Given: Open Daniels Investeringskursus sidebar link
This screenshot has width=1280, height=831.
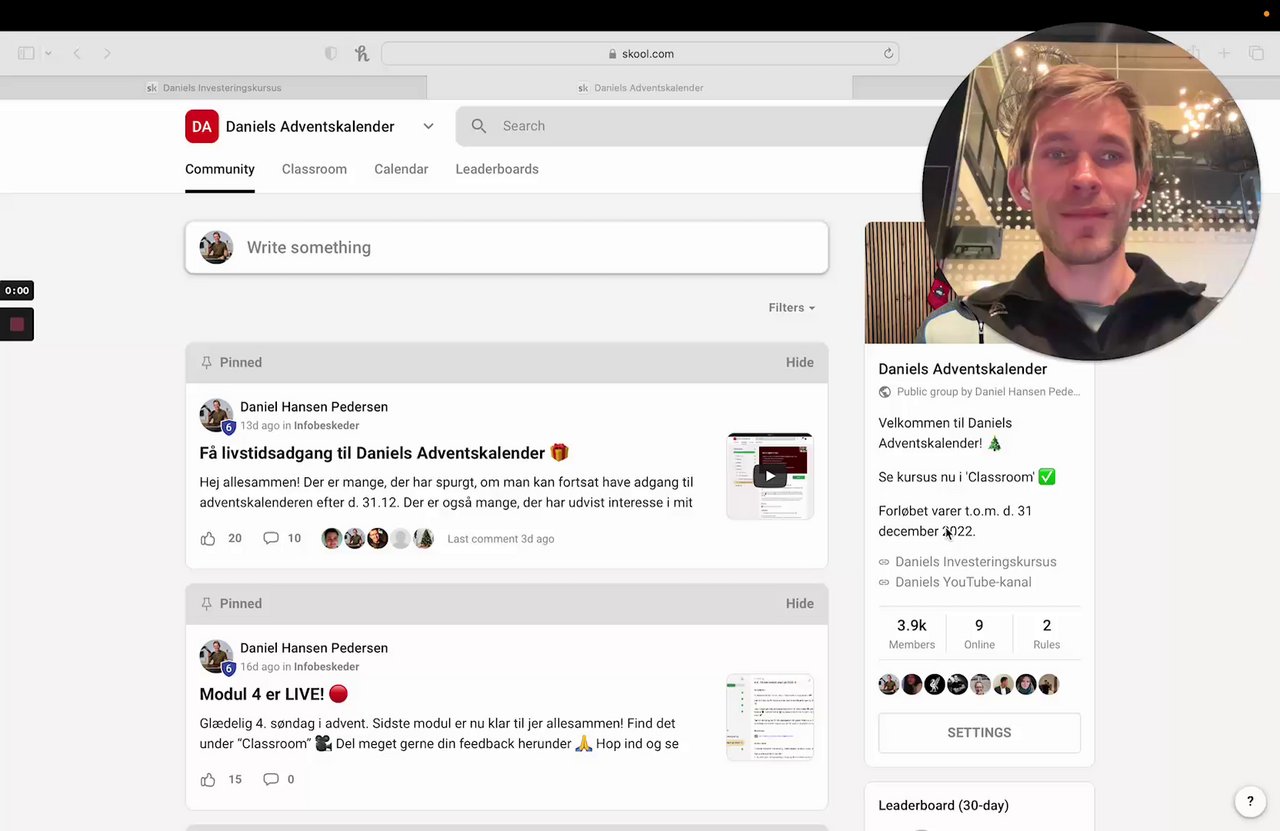Looking at the screenshot, I should (976, 562).
